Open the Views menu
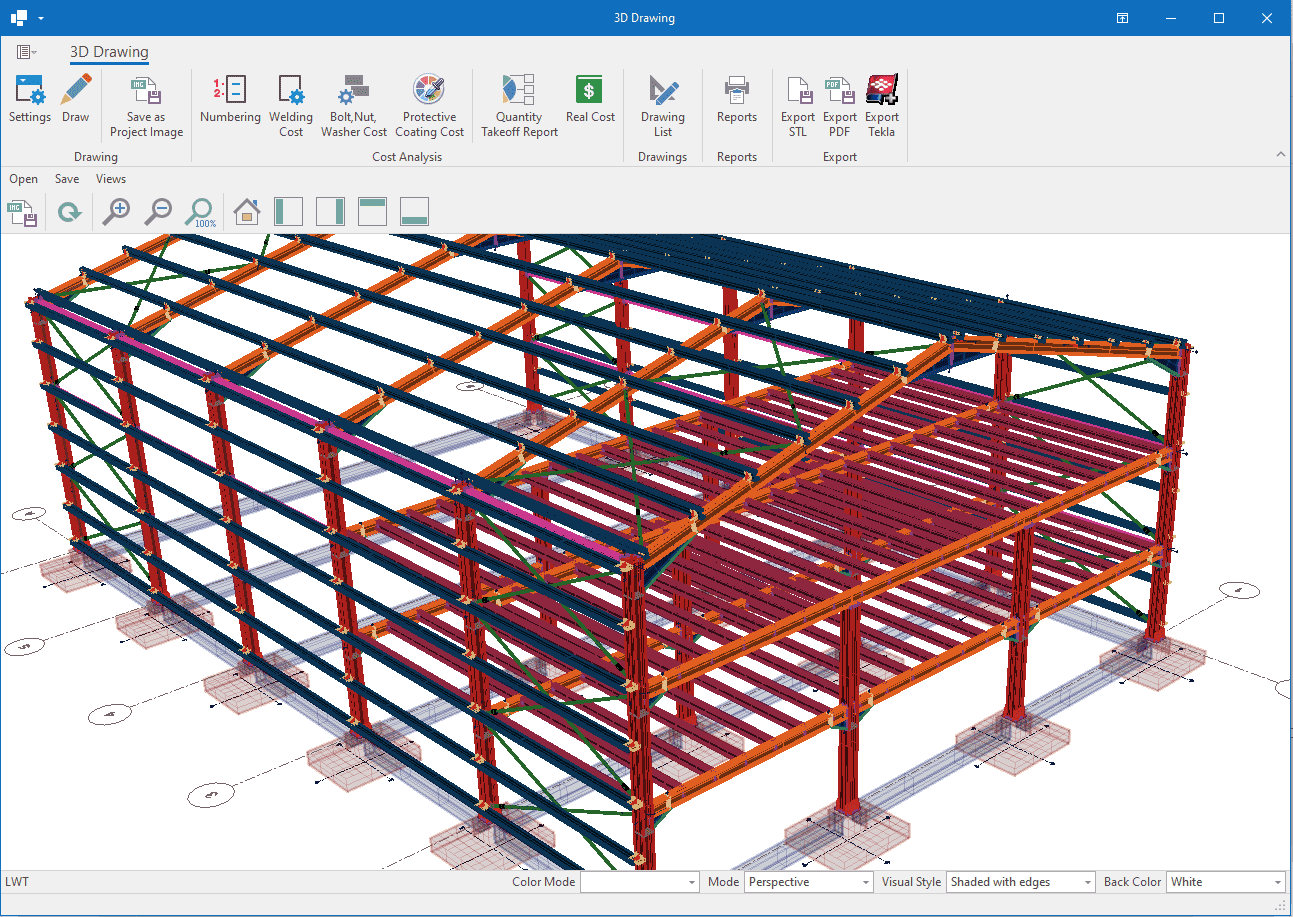 pos(111,179)
